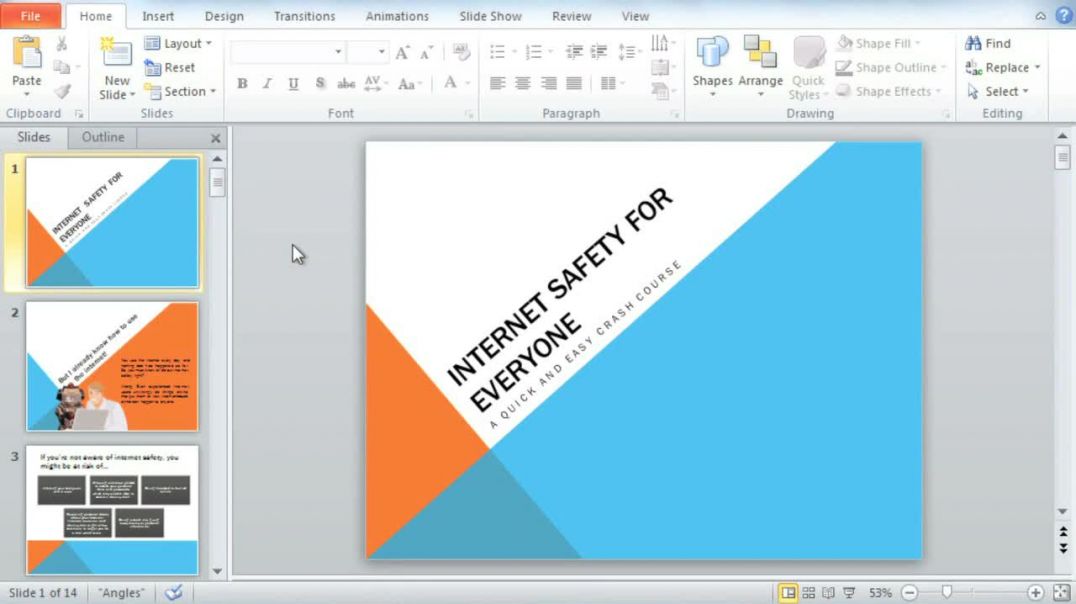Open the Section dropdown
The height and width of the screenshot is (604, 1076).
point(180,91)
